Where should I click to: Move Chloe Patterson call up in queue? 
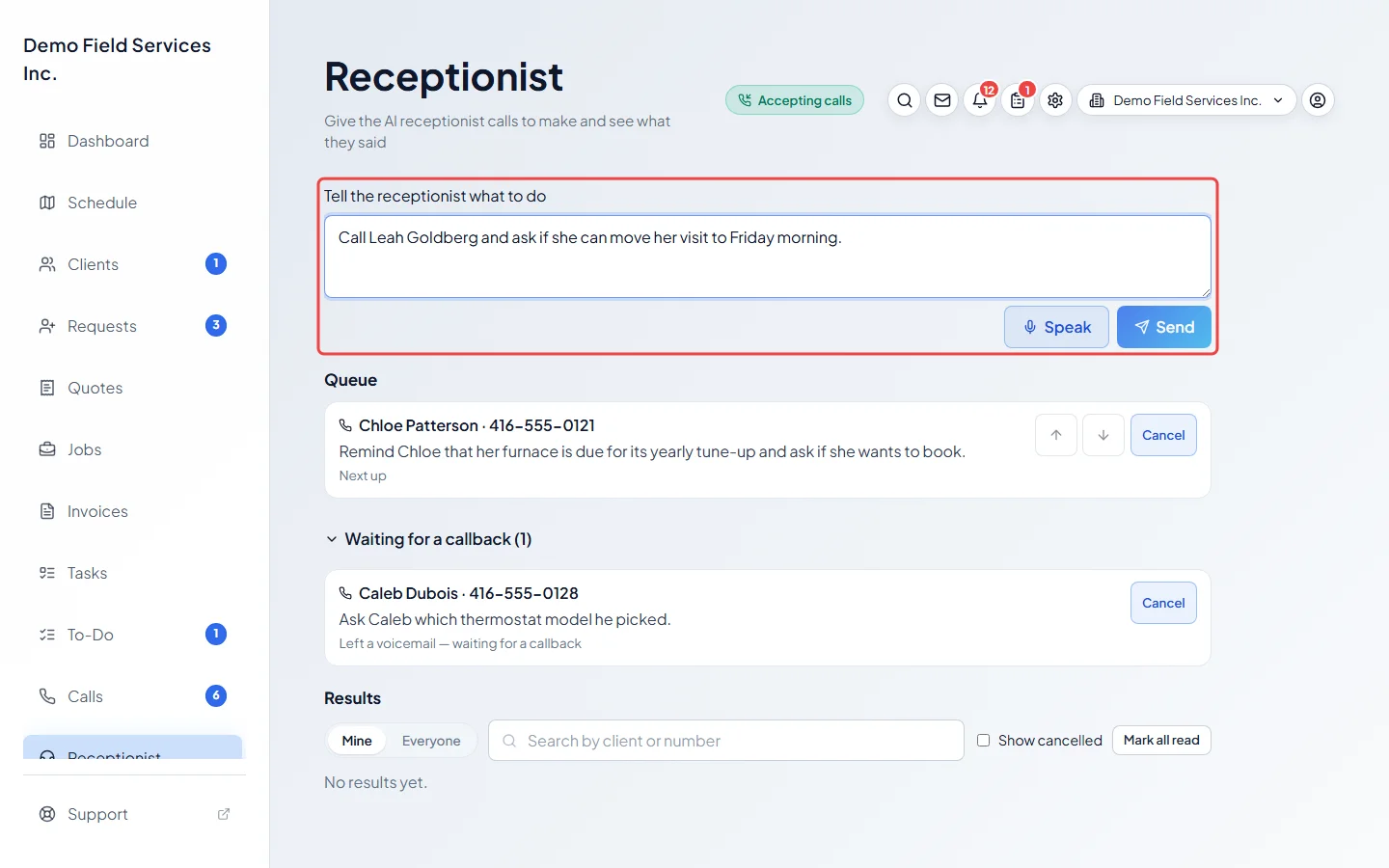coord(1056,435)
